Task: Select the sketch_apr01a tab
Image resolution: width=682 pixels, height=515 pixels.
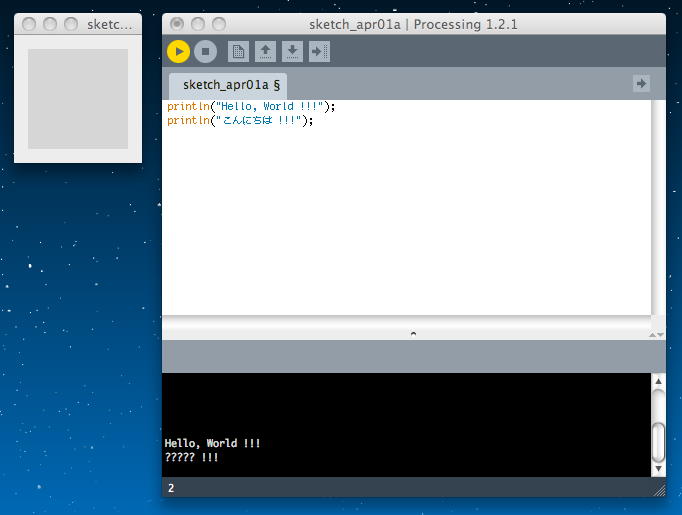Action: (x=230, y=85)
